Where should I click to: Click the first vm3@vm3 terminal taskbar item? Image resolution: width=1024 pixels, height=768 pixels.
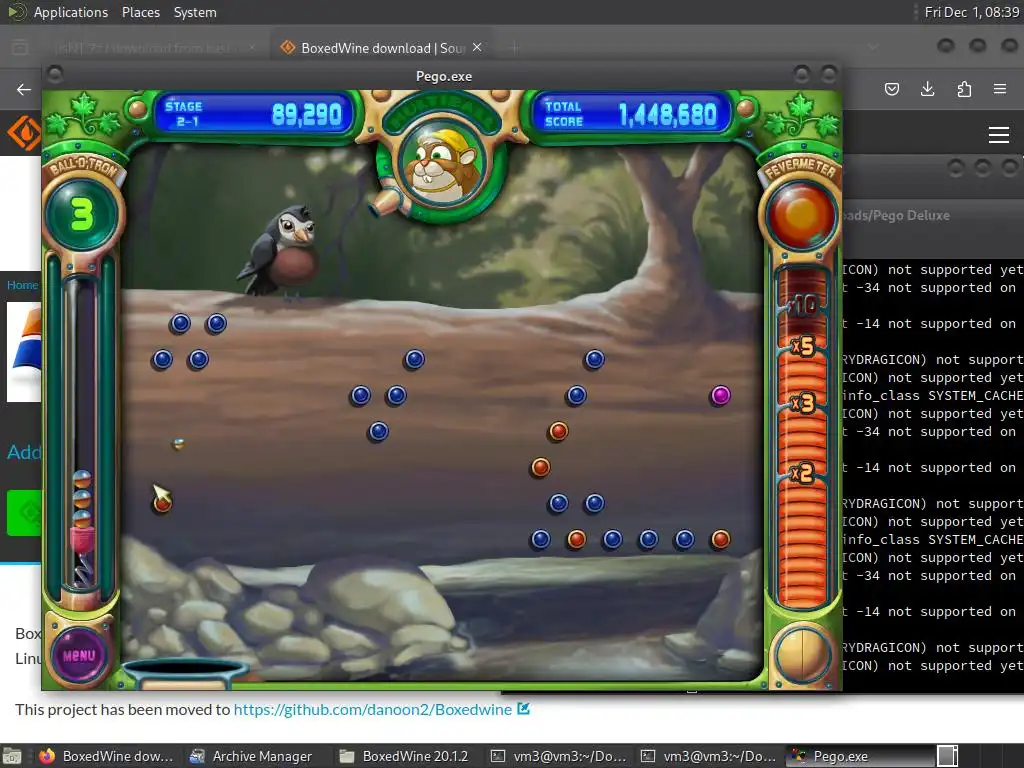(x=560, y=756)
